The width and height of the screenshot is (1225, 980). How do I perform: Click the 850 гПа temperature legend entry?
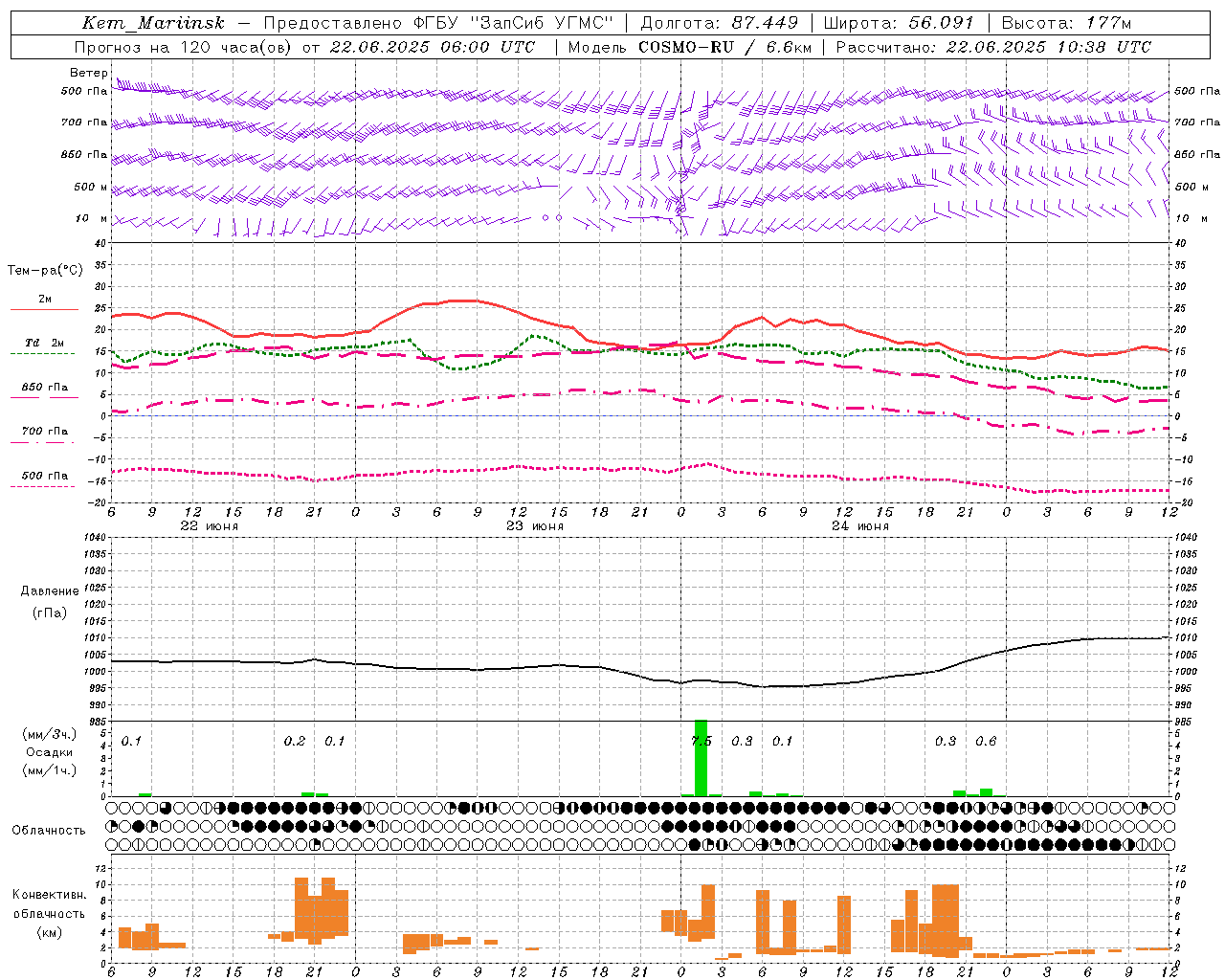click(x=44, y=388)
